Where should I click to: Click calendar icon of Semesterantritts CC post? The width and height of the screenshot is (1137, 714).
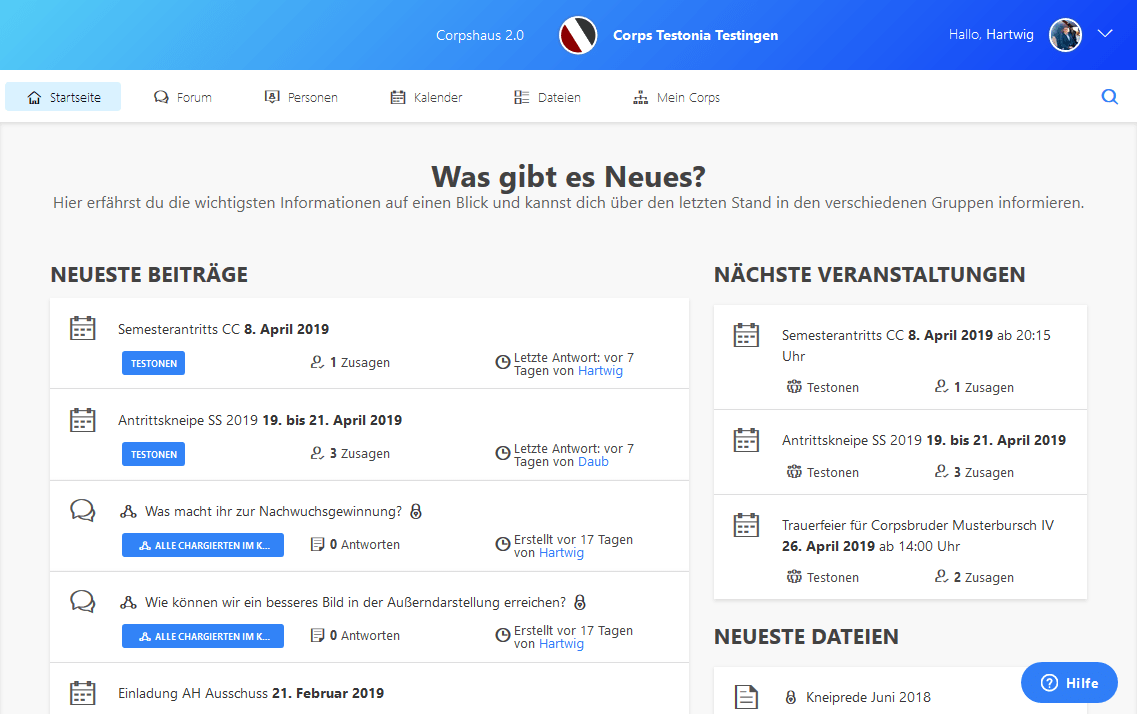[83, 328]
